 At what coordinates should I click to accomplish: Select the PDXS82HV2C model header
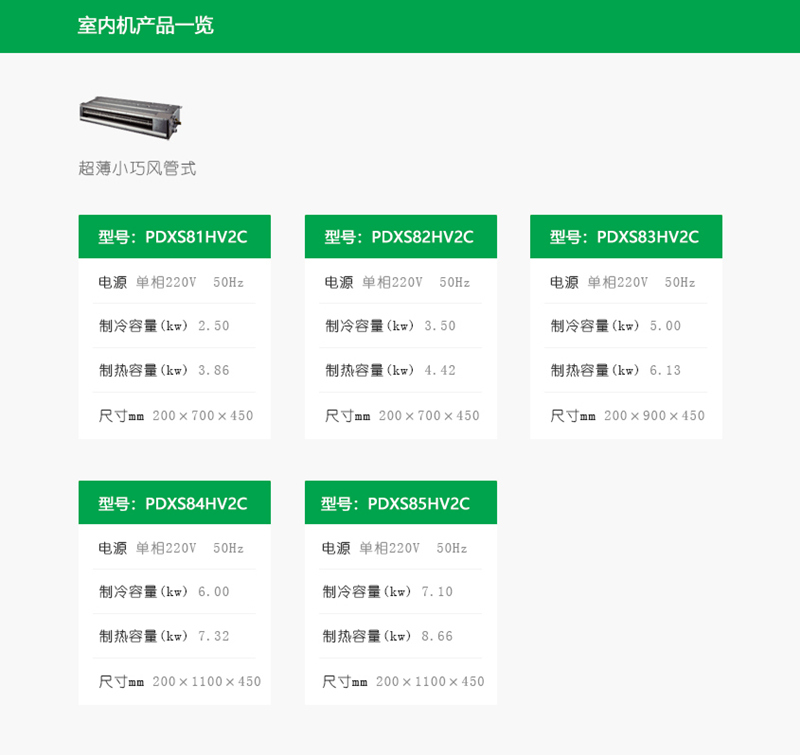(400, 237)
